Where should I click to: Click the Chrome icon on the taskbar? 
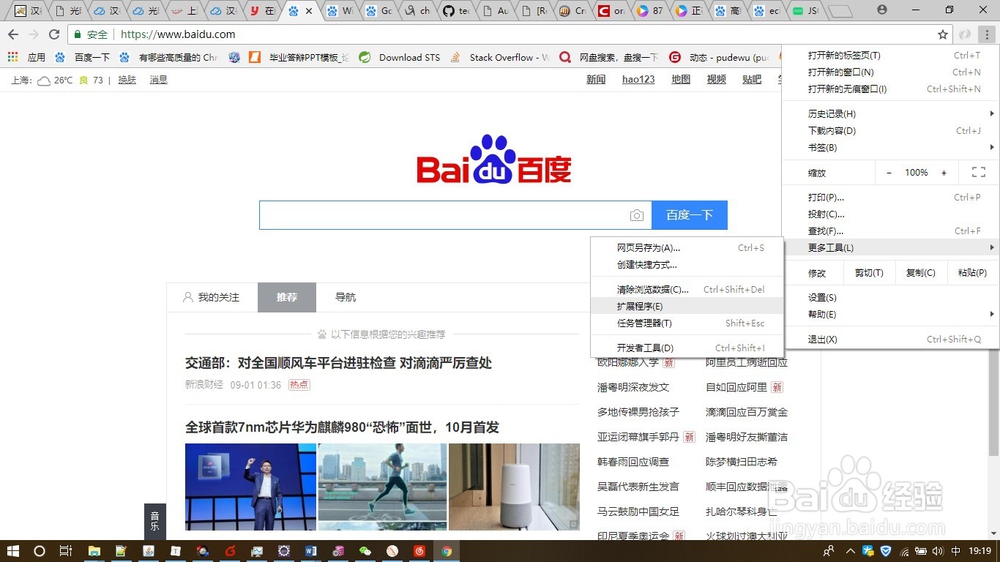point(446,551)
